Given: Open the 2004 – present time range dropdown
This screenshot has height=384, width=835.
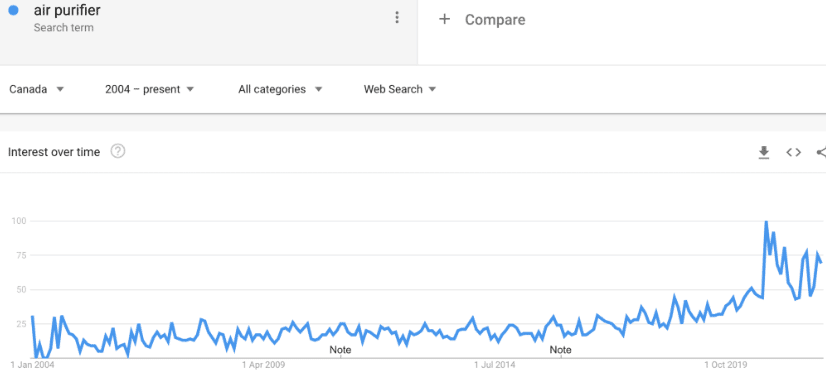Looking at the screenshot, I should [x=150, y=89].
